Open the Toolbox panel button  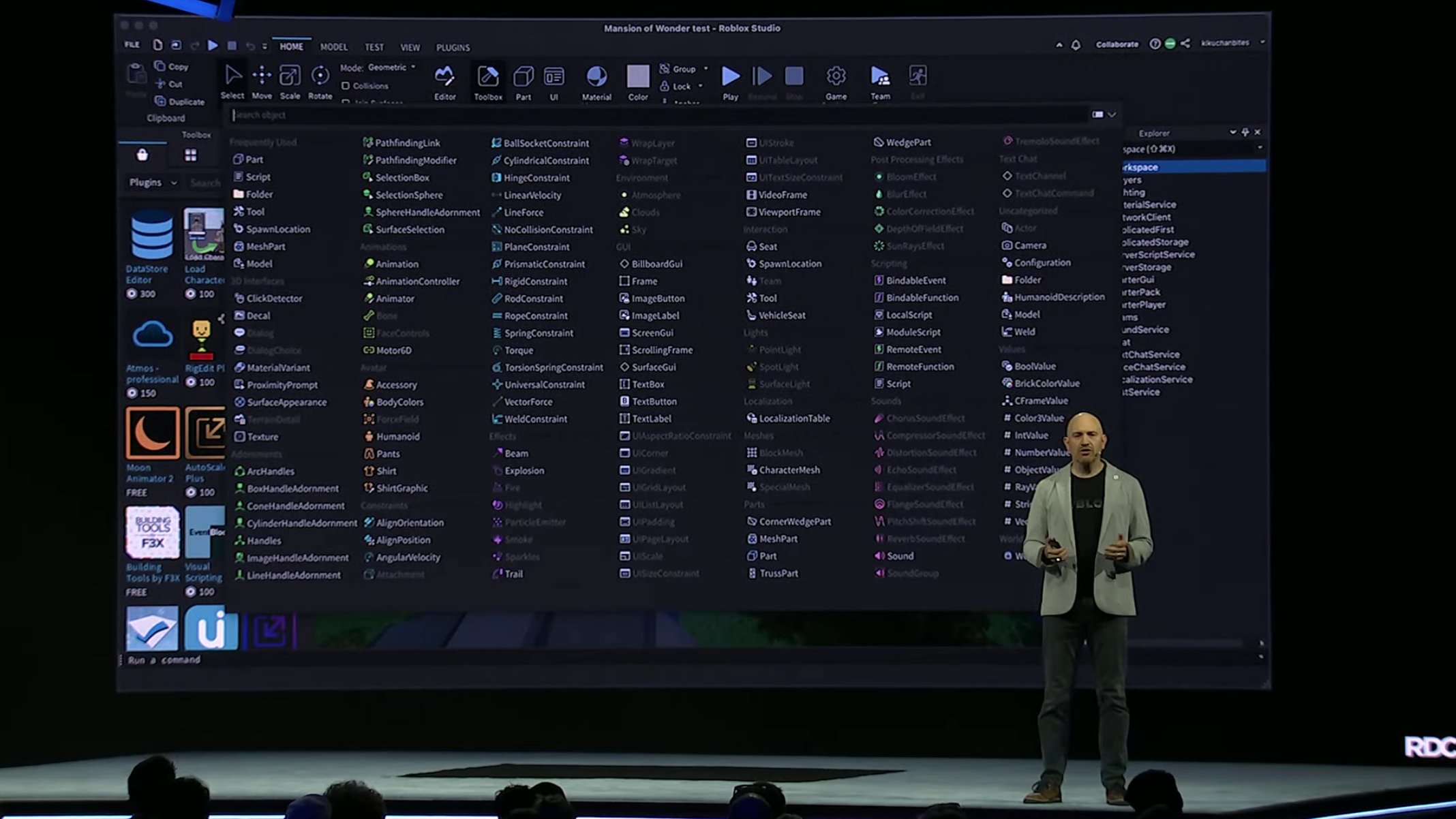488,82
